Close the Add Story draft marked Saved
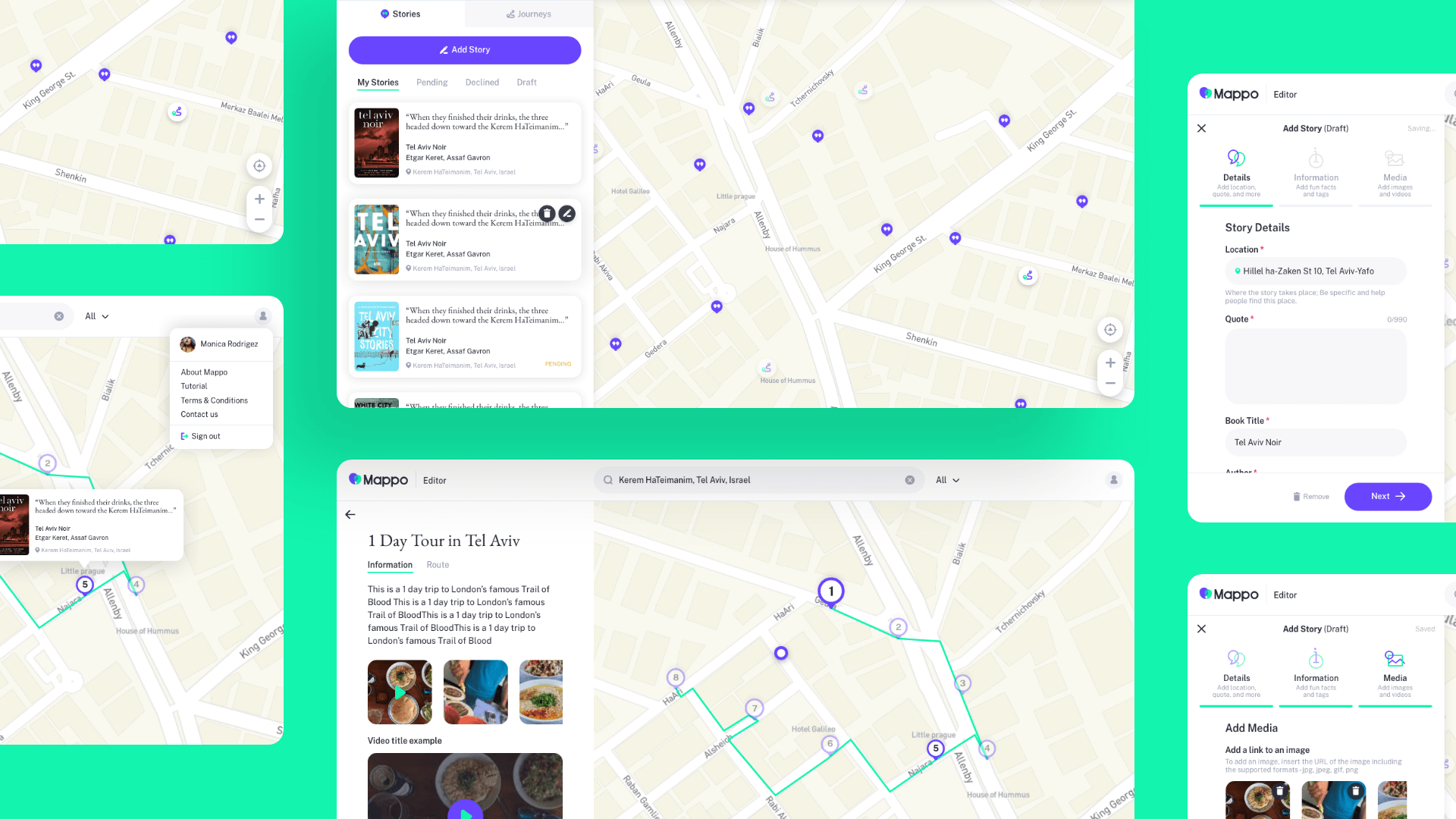Viewport: 1456px width, 819px height. coord(1201,629)
